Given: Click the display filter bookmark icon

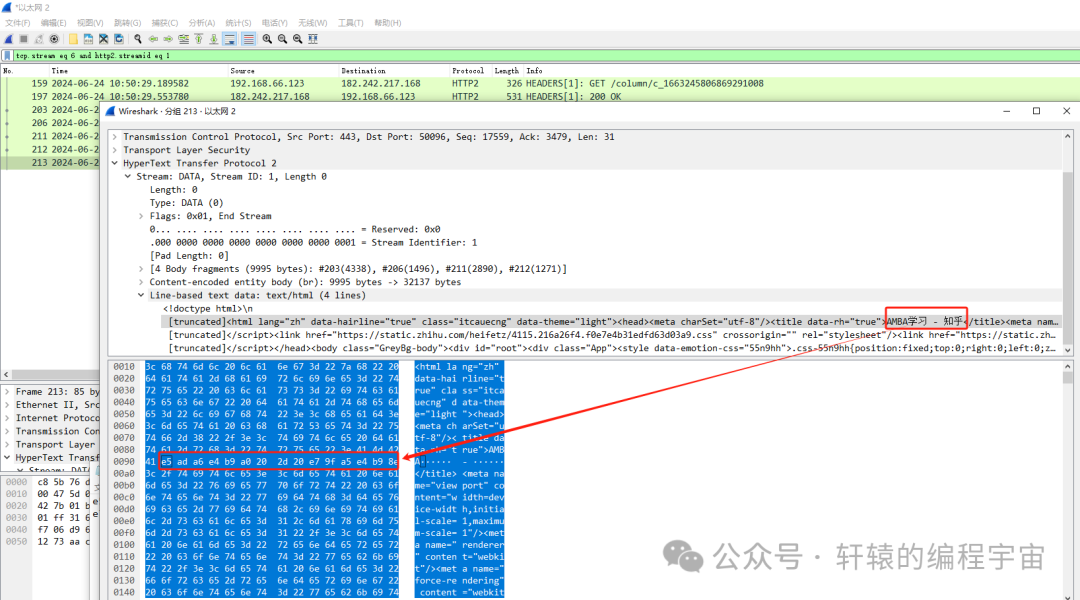Looking at the screenshot, I should pyautogui.click(x=8, y=56).
